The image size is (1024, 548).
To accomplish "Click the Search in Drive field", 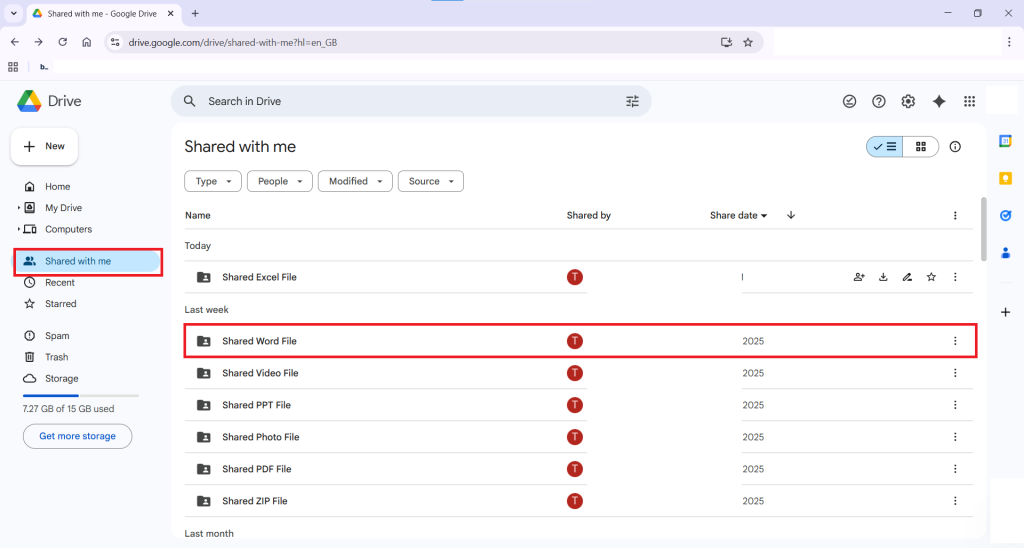I will 400,101.
